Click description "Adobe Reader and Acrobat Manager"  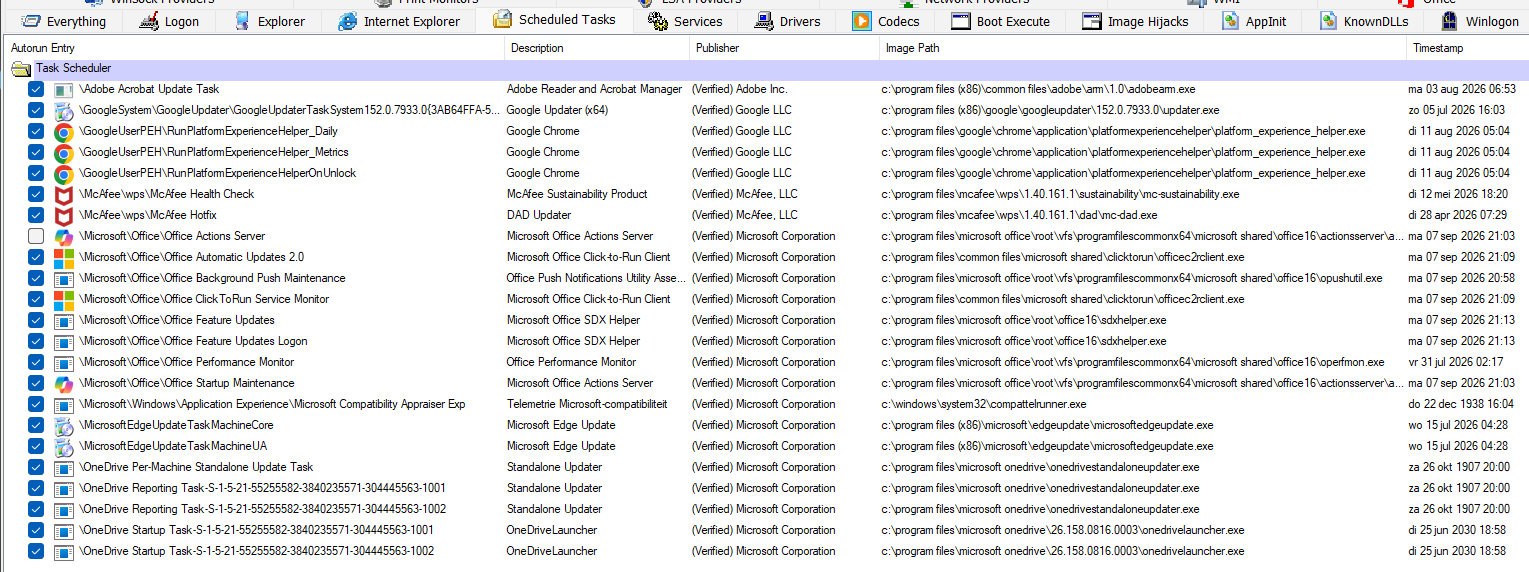coord(594,90)
